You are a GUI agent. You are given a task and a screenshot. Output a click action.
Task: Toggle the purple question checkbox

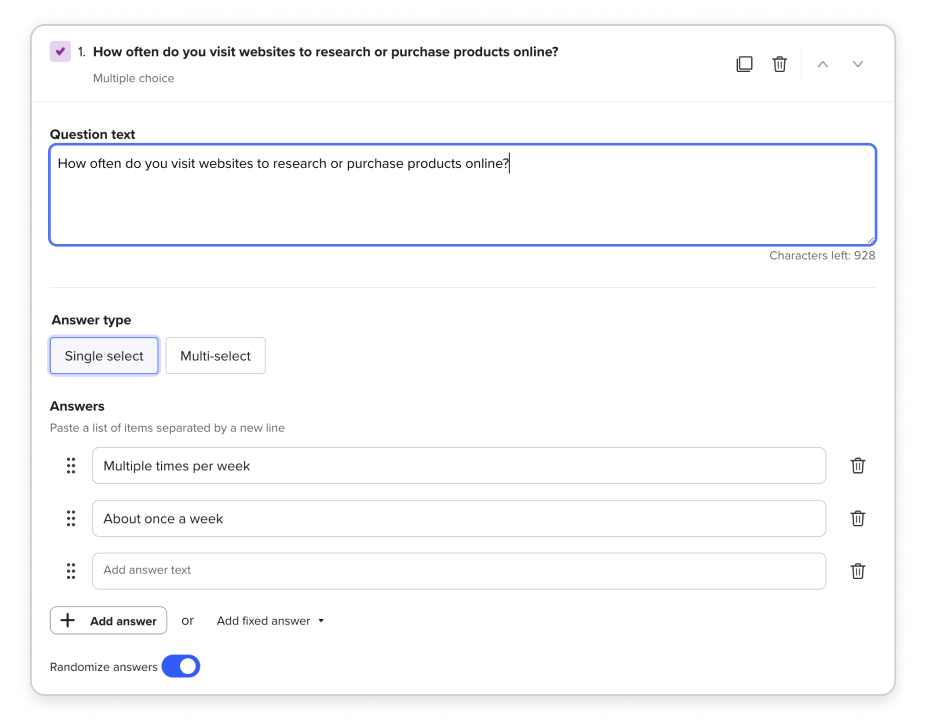tap(60, 52)
